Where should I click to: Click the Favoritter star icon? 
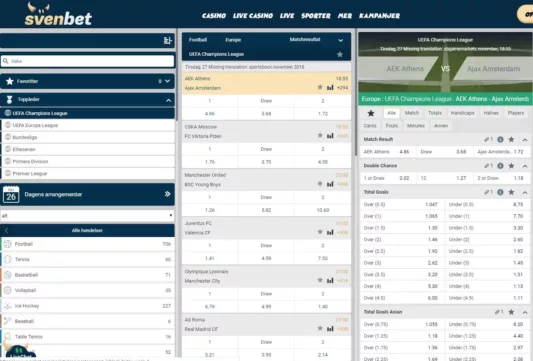coord(10,81)
